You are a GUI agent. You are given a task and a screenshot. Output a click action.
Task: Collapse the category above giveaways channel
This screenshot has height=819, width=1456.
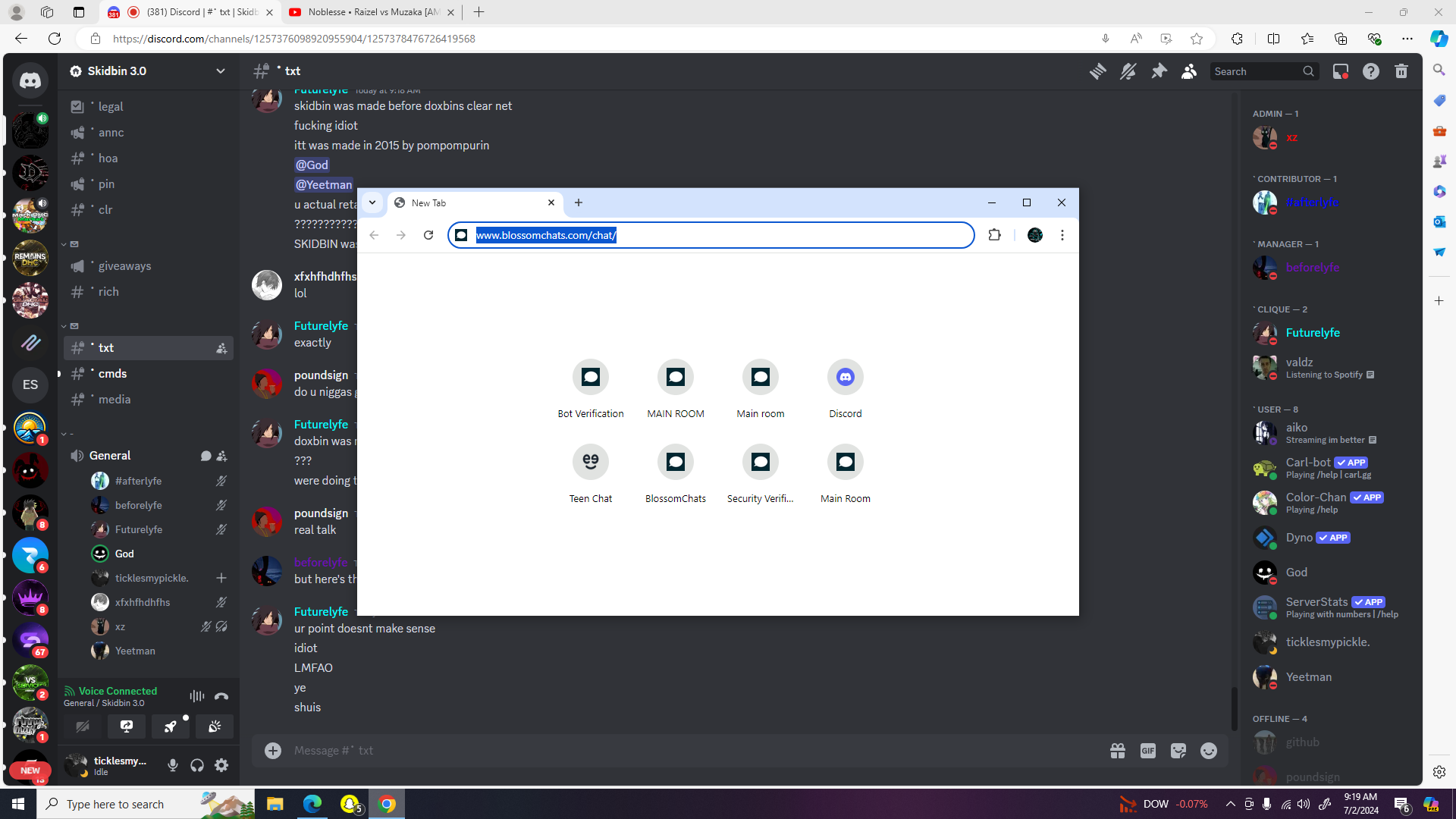pos(70,244)
